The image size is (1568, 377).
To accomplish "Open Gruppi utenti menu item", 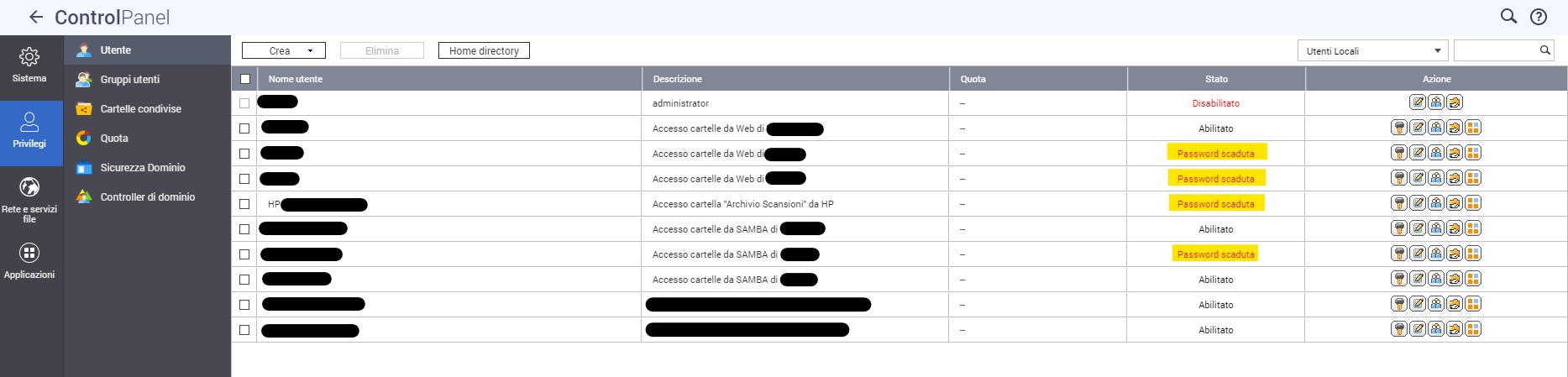I will click(129, 80).
